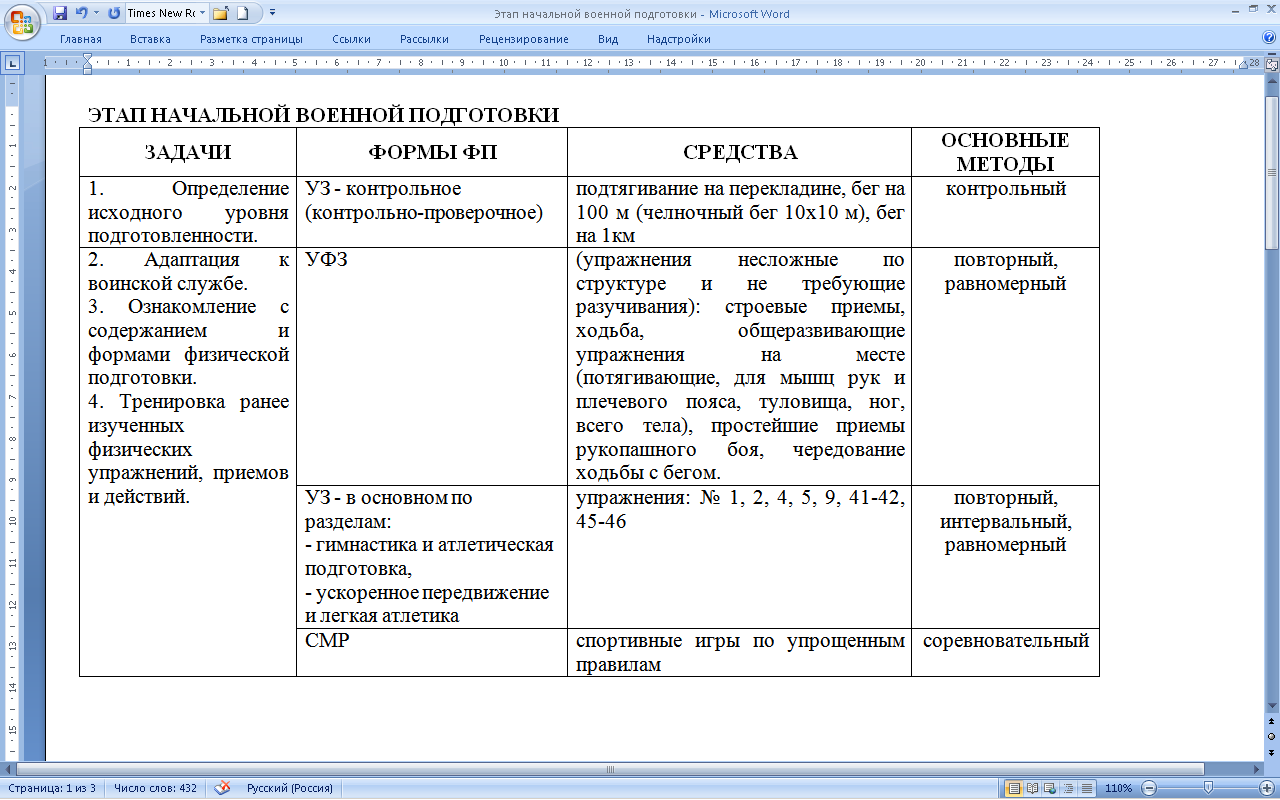Image resolution: width=1280 pixels, height=800 pixels.
Task: Click the open folder icon in quick access
Action: [x=222, y=14]
